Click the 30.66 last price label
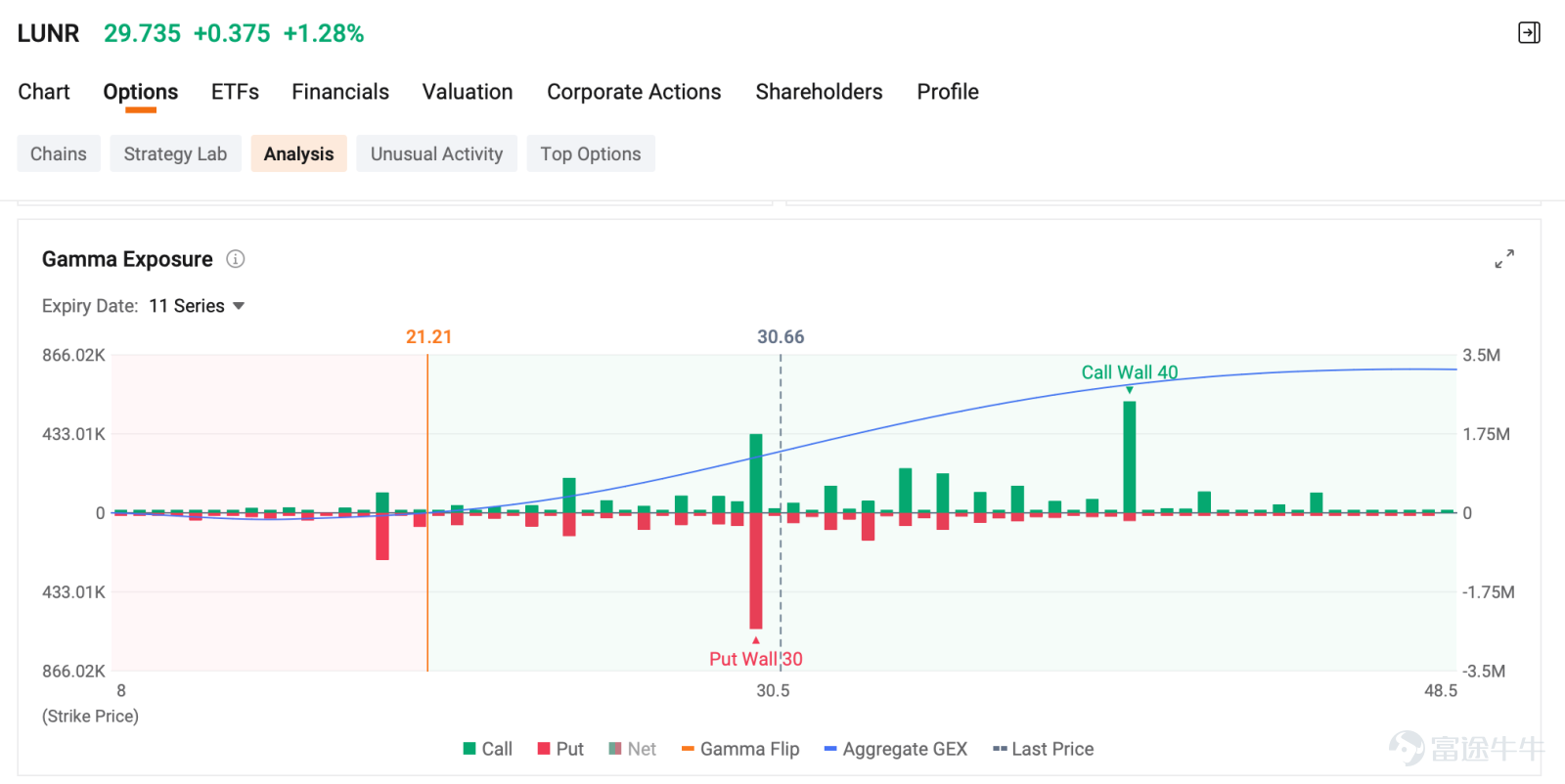This screenshot has height=784, width=1565. tap(781, 337)
